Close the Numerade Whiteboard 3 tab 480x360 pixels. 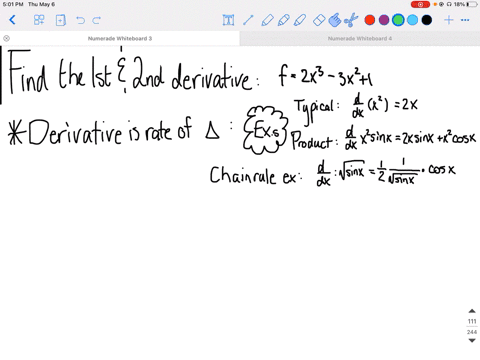pyautogui.click(x=6, y=38)
